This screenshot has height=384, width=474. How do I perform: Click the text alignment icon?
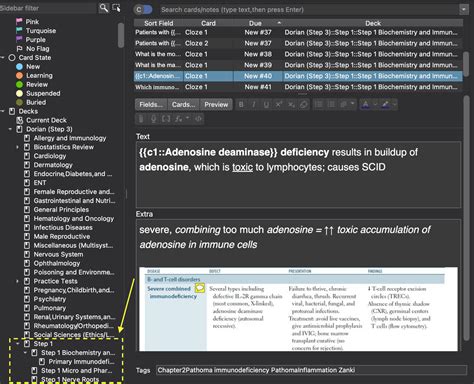343,105
